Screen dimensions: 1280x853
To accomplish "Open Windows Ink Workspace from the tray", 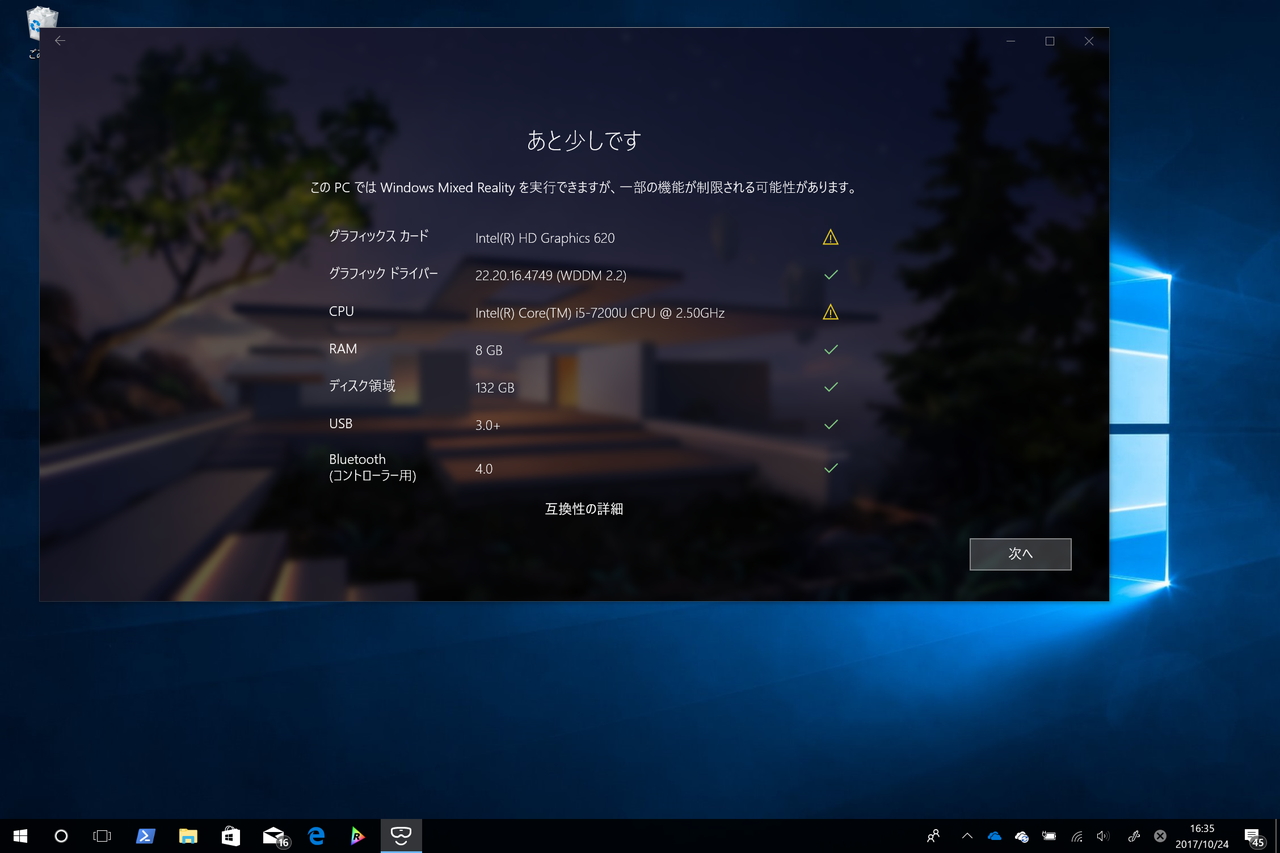I will point(1135,836).
